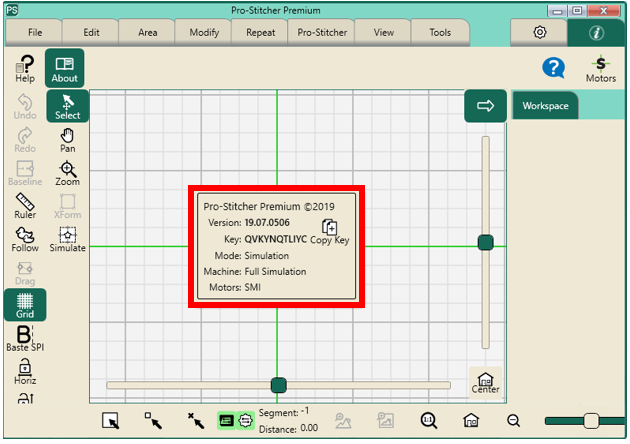Click the zoom 1:1 magnifier icon
This screenshot has width=630, height=444.
click(428, 421)
